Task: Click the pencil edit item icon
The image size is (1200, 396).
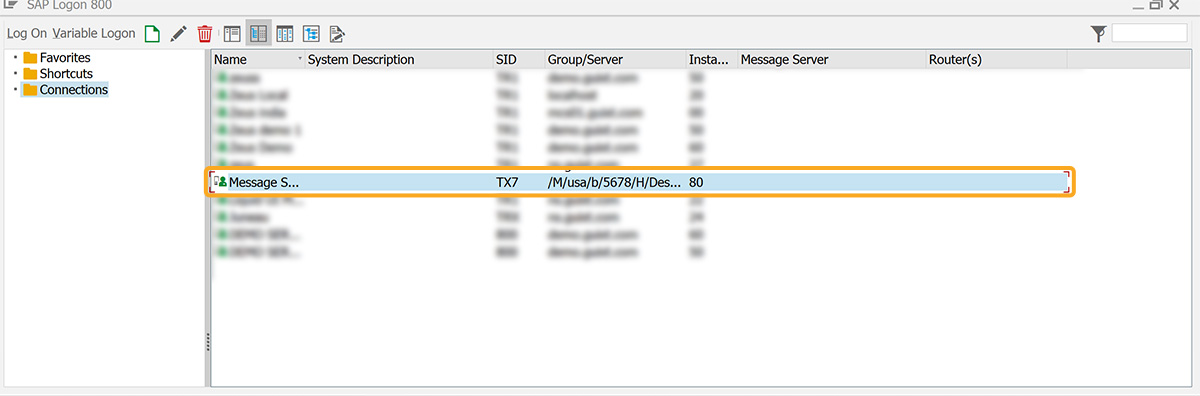Action: (179, 34)
